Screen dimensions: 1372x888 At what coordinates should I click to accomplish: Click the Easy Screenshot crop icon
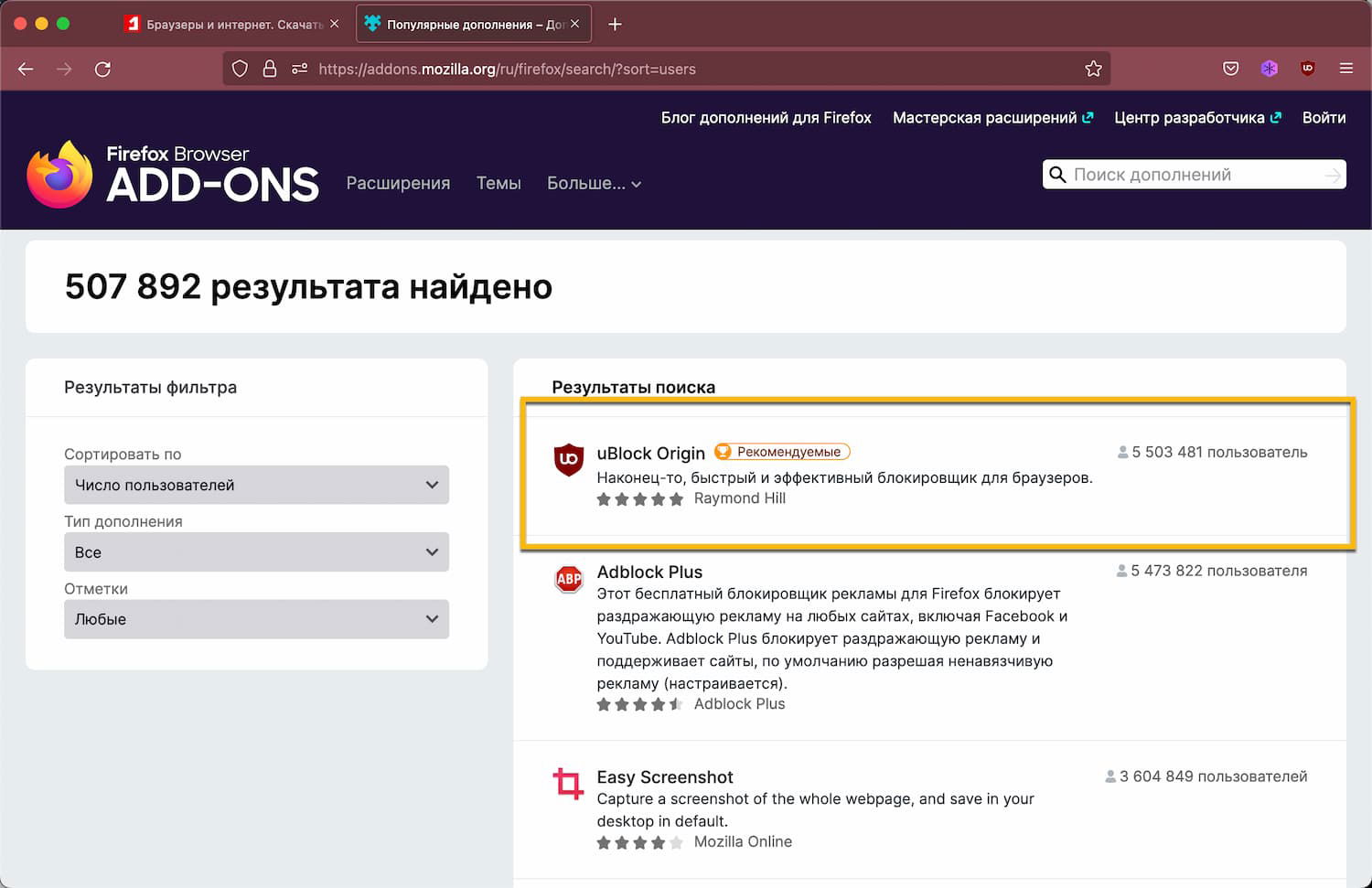(x=568, y=784)
